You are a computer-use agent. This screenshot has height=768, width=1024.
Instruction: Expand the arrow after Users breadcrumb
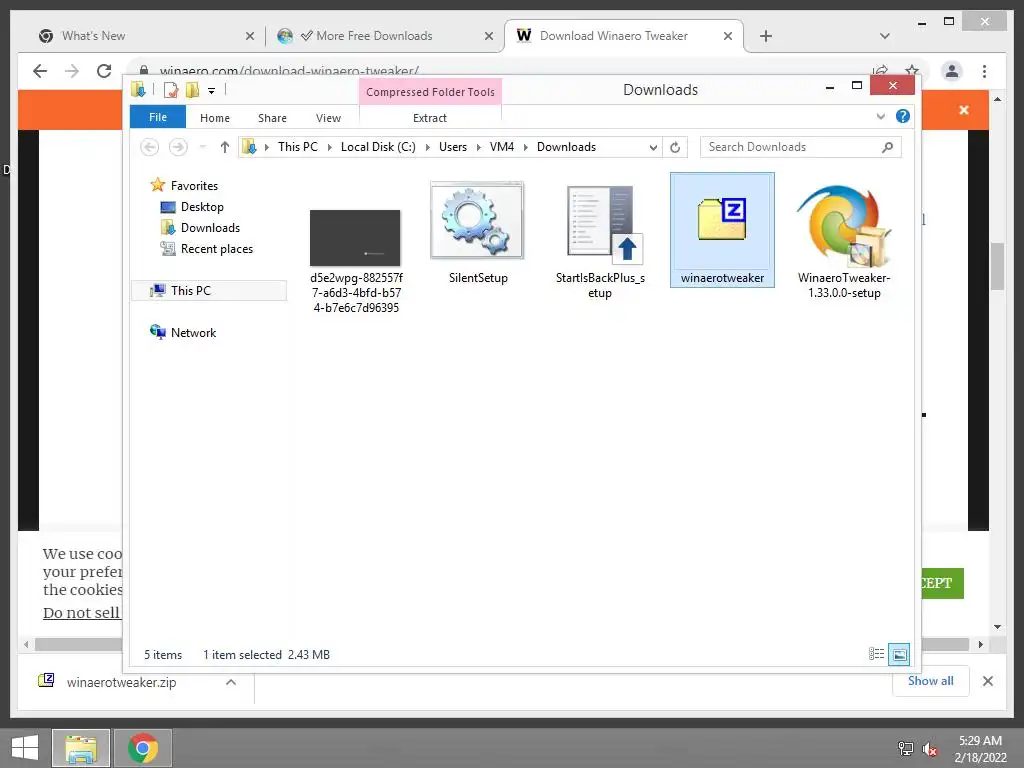479,147
